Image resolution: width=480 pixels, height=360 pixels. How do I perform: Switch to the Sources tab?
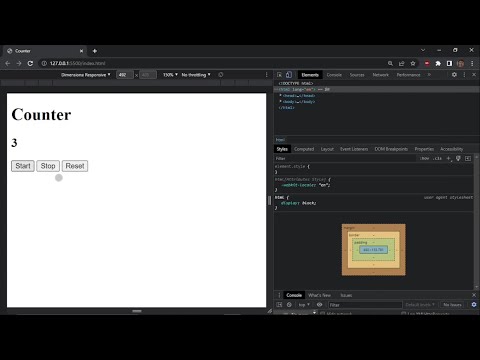(357, 75)
